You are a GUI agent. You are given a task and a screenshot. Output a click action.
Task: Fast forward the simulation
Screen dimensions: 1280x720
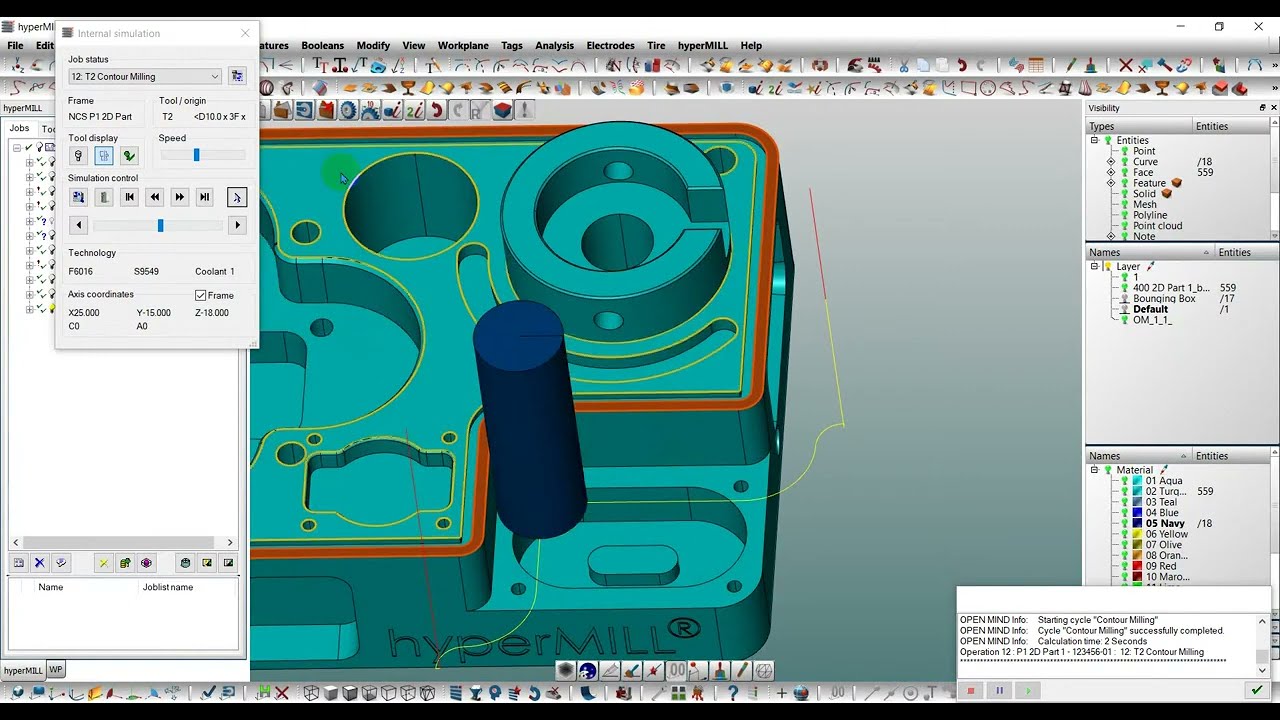[x=179, y=197]
